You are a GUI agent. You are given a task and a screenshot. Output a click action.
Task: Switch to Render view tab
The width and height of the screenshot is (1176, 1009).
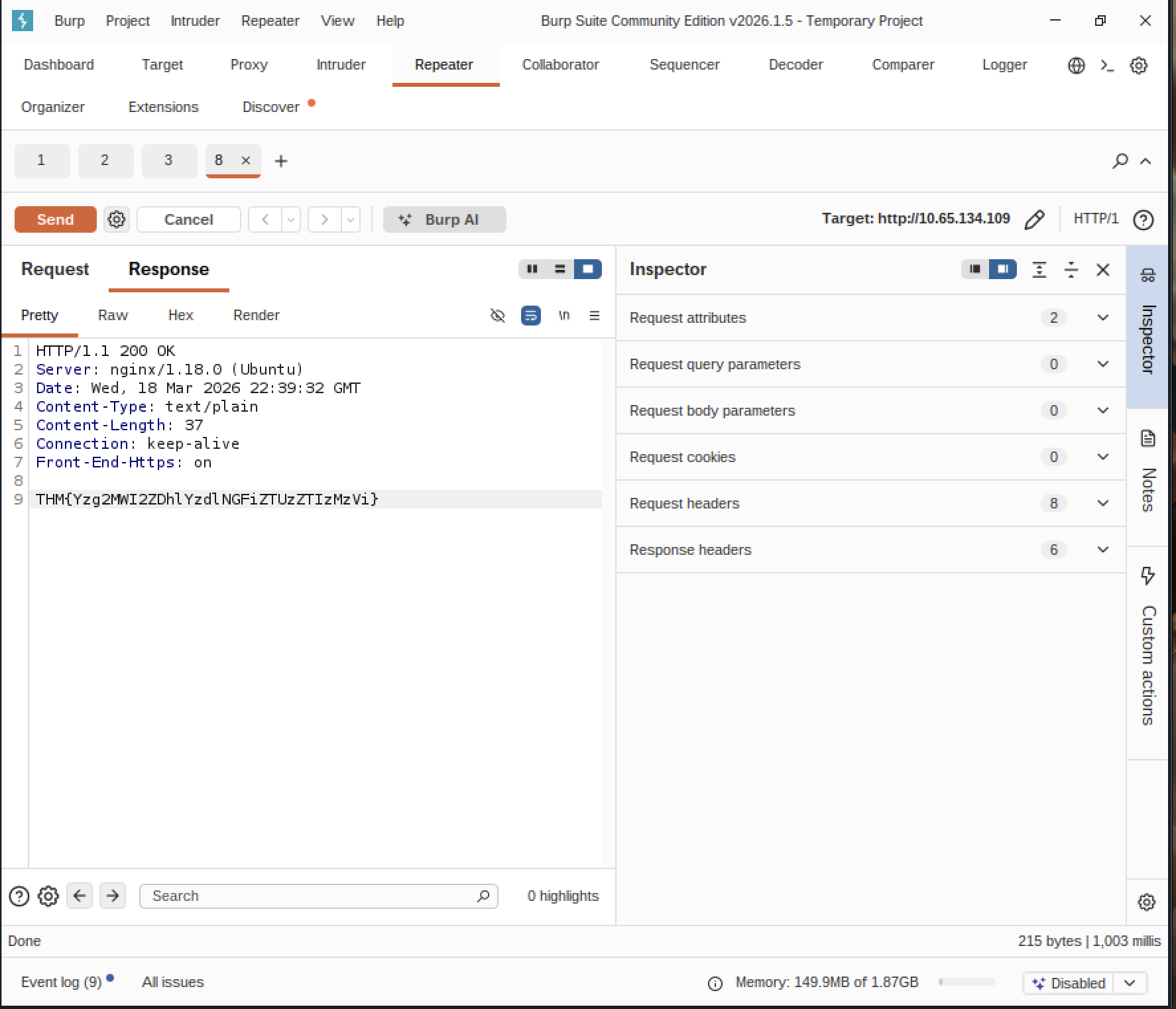(x=256, y=316)
